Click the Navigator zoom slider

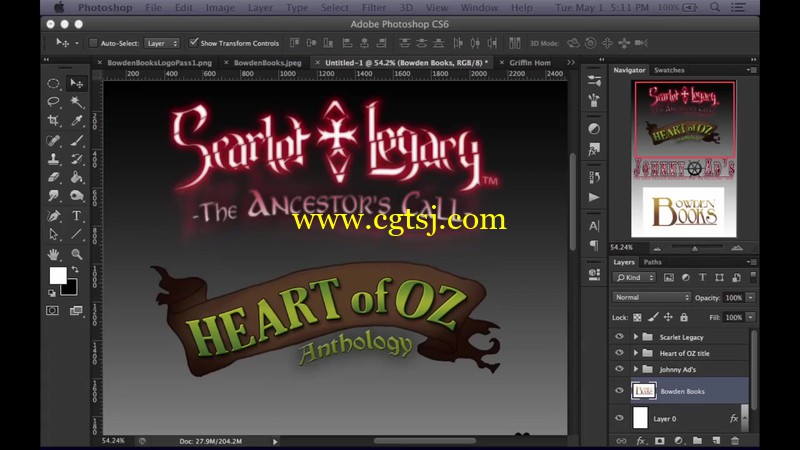coord(696,248)
